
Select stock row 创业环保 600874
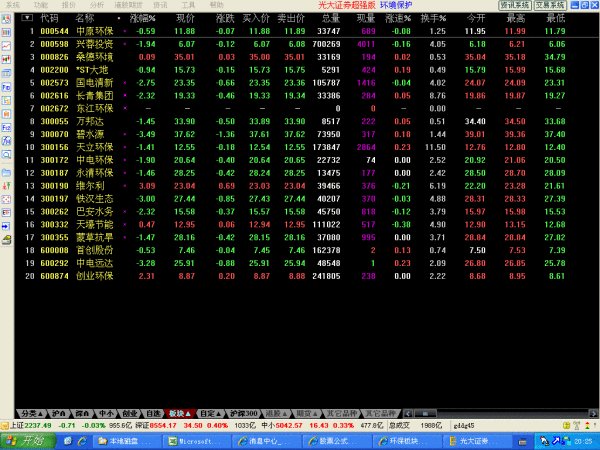coord(298,276)
